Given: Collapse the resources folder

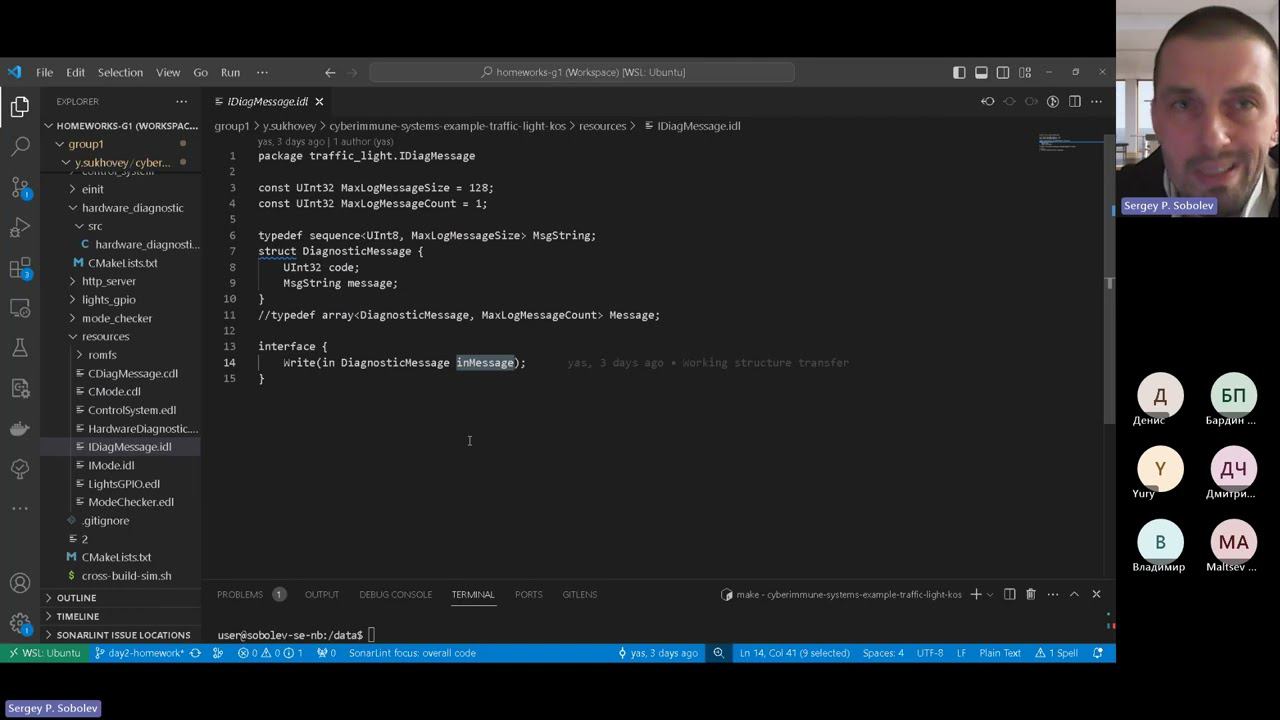Looking at the screenshot, I should pyautogui.click(x=120, y=336).
